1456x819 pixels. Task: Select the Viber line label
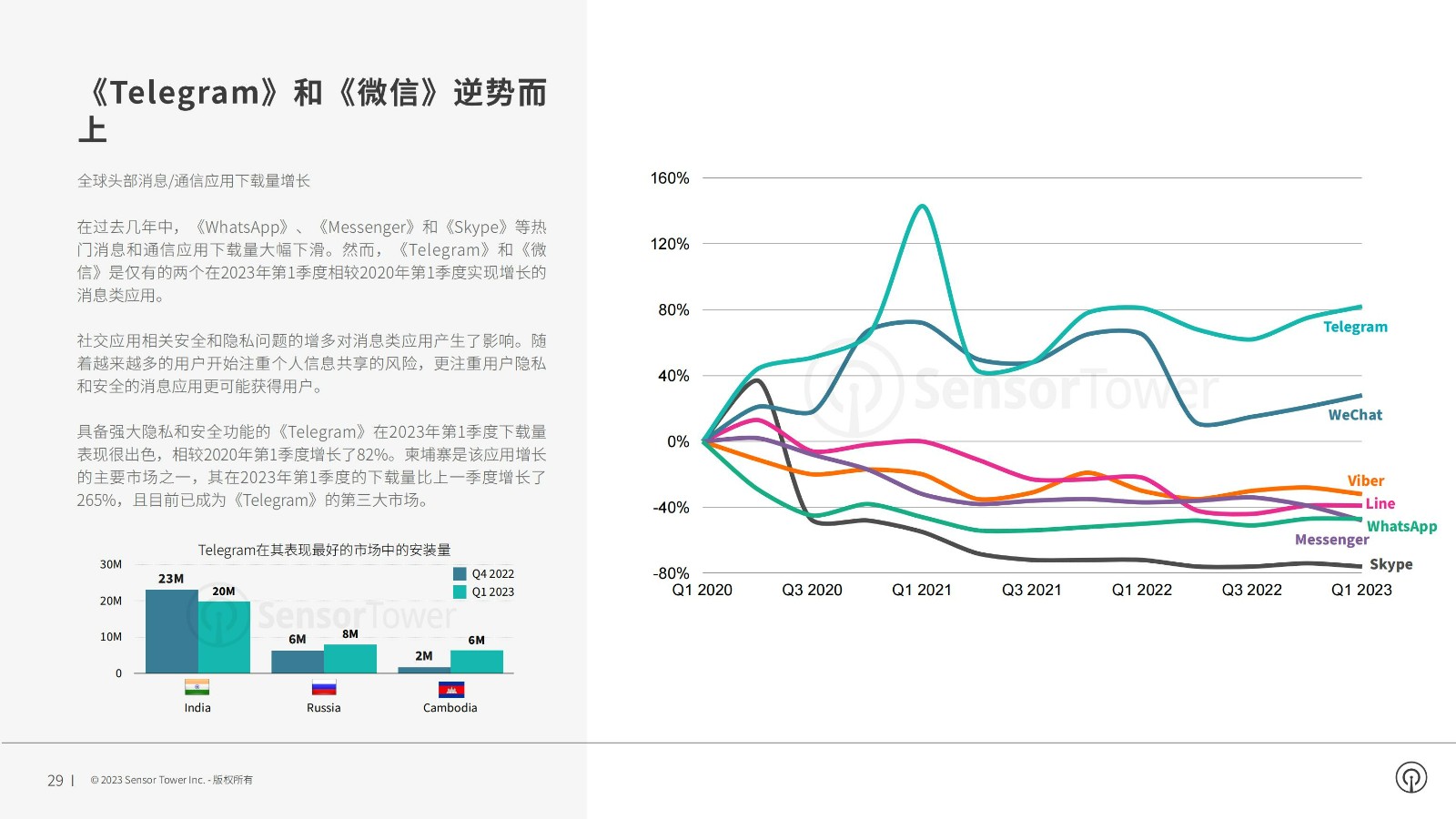click(1365, 480)
